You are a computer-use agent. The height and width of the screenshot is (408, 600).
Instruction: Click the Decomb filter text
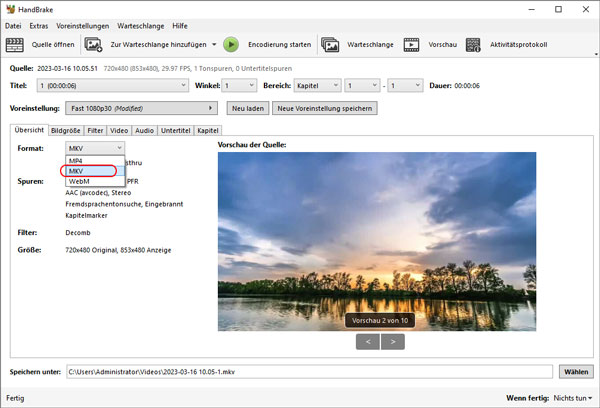tap(78, 232)
